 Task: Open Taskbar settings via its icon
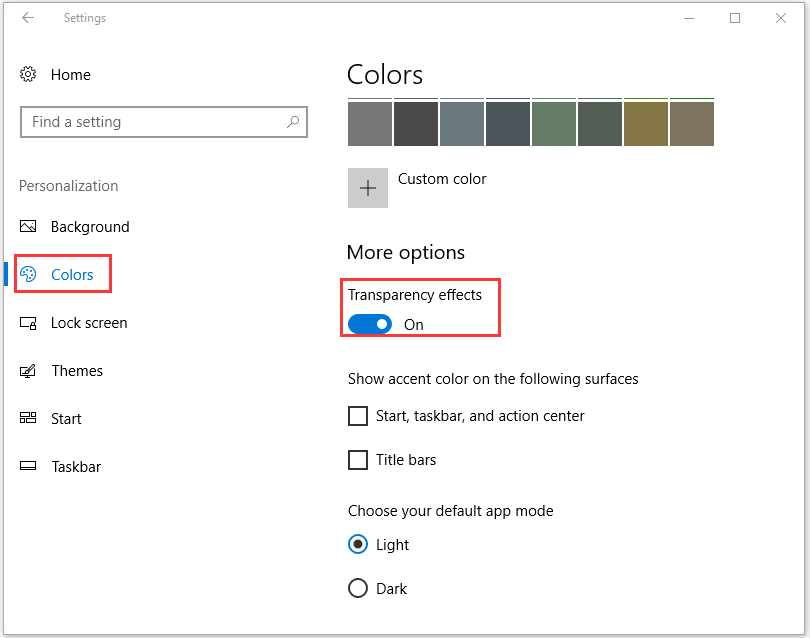click(x=28, y=466)
